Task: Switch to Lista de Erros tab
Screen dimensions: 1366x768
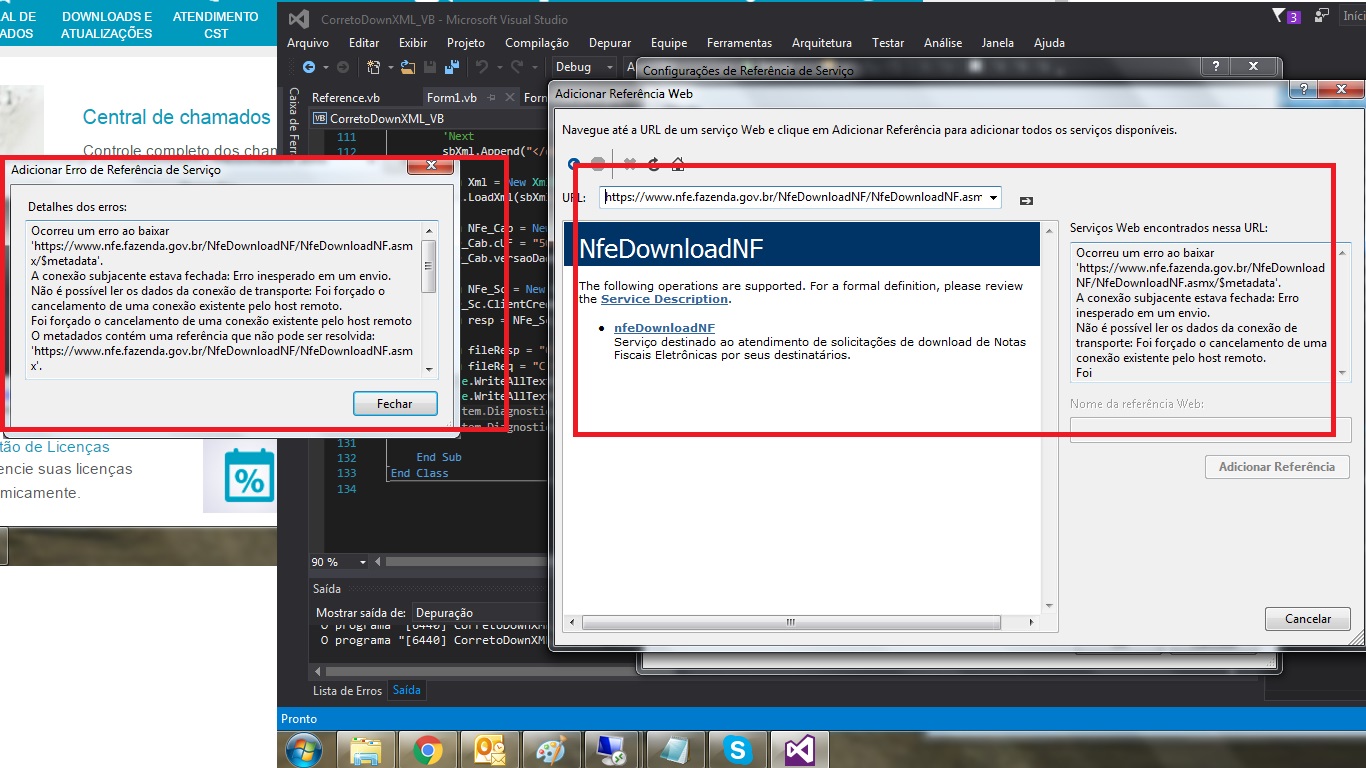Action: [x=347, y=690]
